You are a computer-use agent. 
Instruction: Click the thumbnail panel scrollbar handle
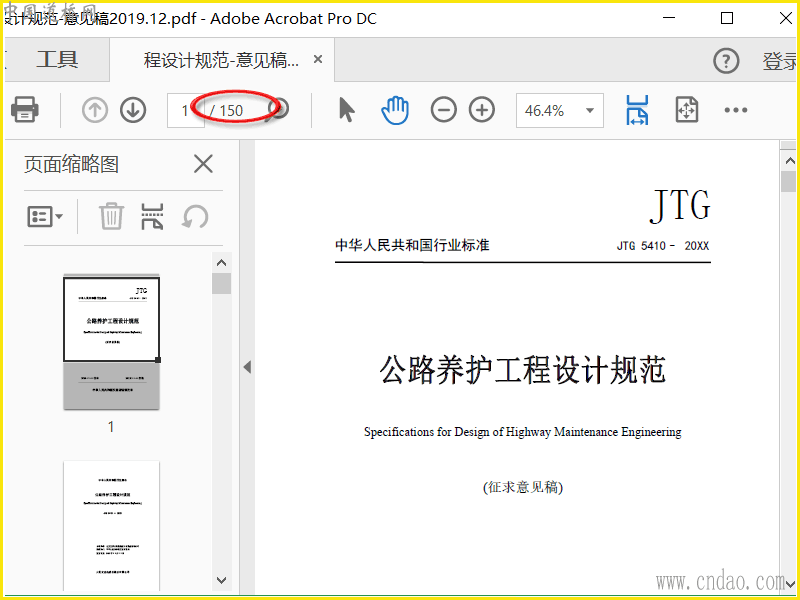pyautogui.click(x=221, y=284)
